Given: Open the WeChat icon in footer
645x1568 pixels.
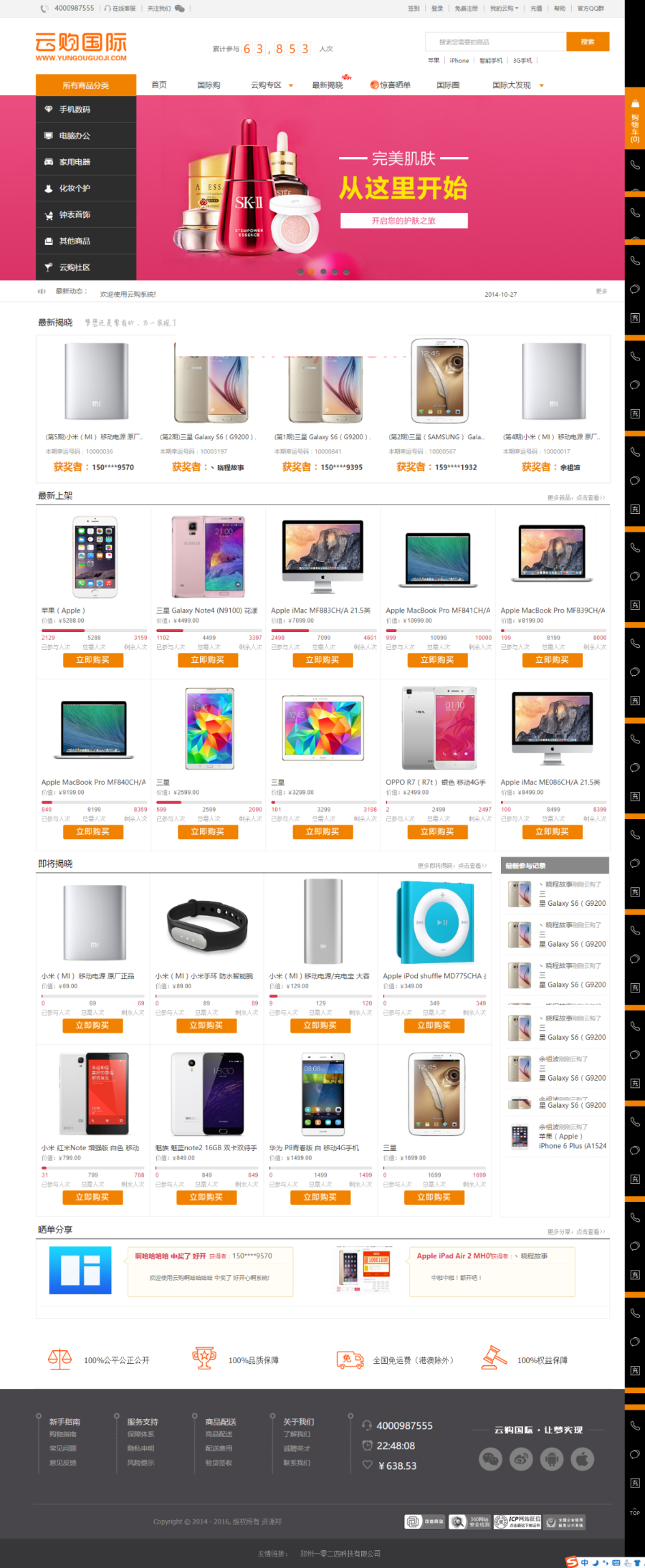Looking at the screenshot, I should point(491,1458).
